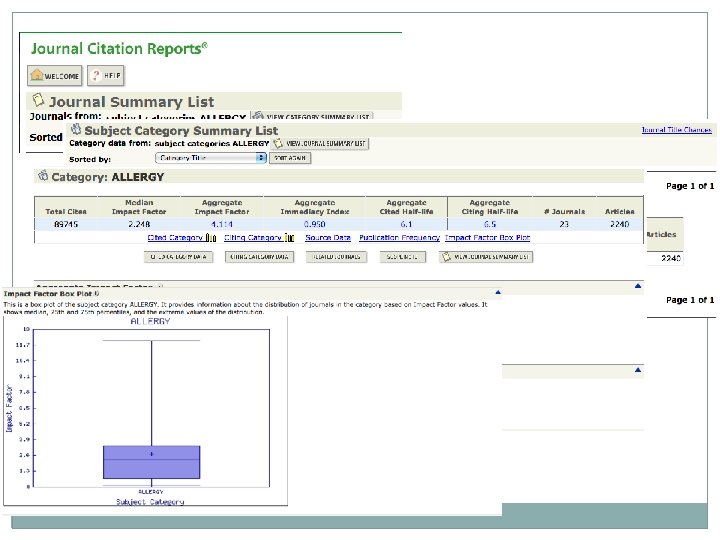
Task: Click the blue box in the ALLERGY box plot
Action: (152, 462)
